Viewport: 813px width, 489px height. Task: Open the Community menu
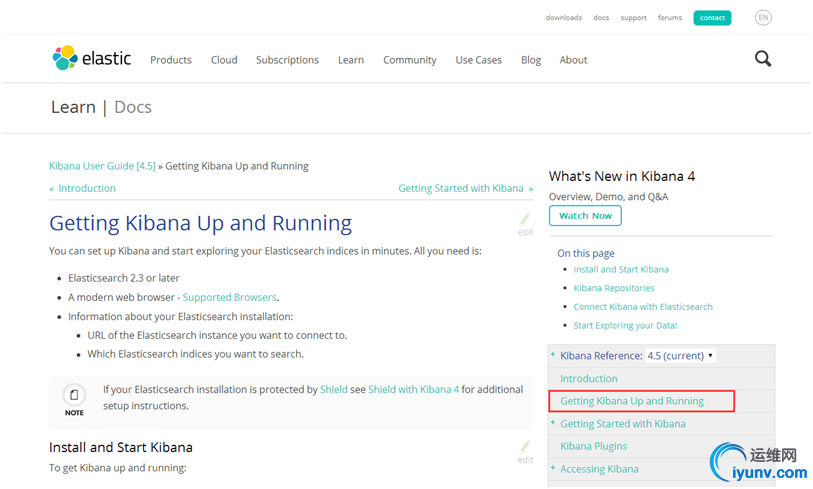click(410, 60)
